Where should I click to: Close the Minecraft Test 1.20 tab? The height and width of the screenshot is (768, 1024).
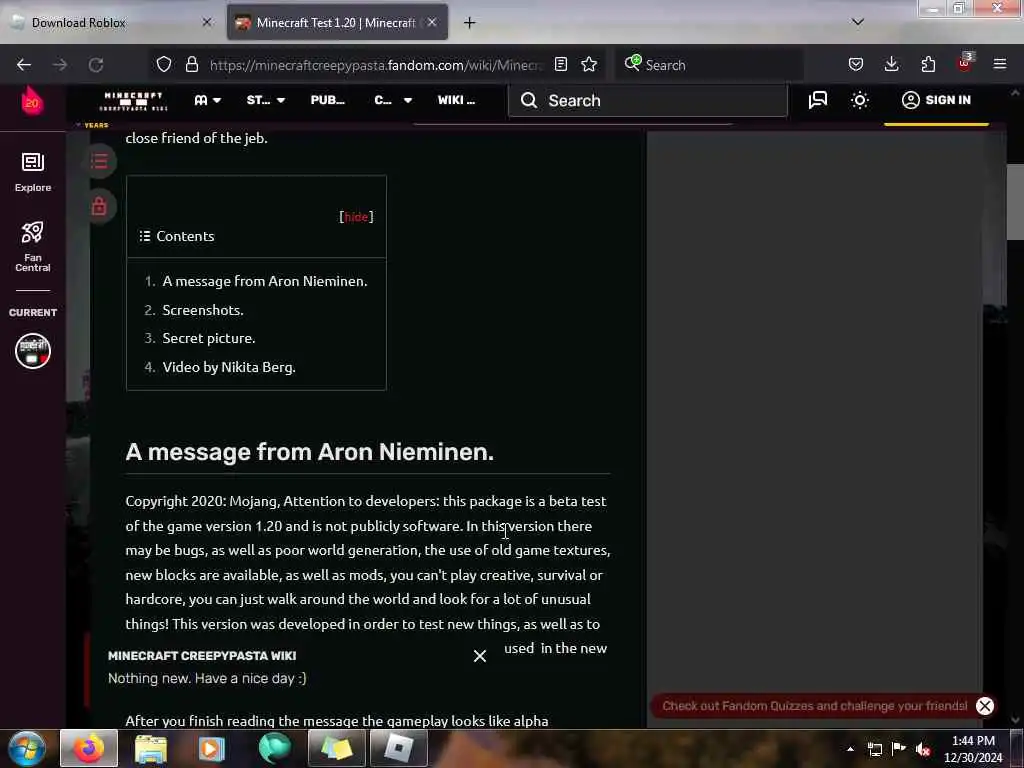(x=432, y=22)
